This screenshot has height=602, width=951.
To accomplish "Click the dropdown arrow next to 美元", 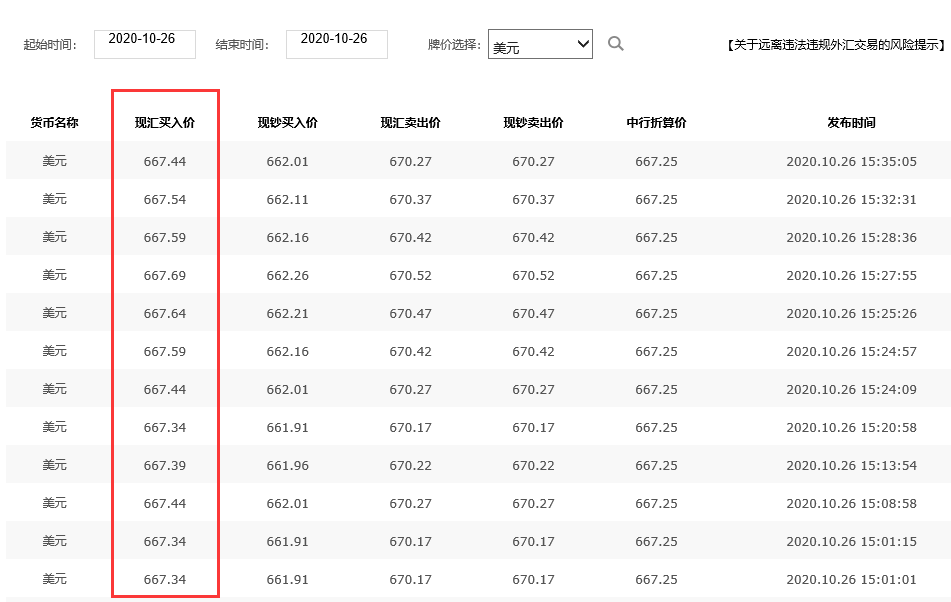I will 584,44.
